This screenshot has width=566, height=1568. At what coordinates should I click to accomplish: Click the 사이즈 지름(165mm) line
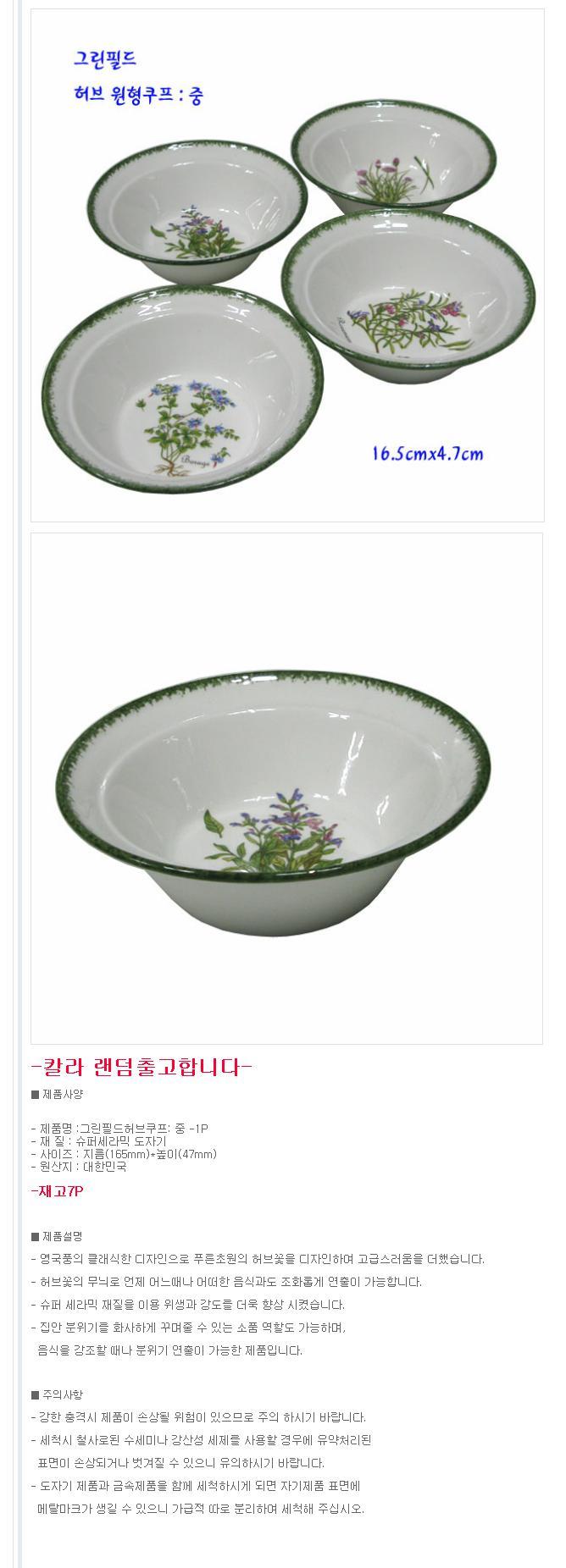click(x=125, y=1154)
